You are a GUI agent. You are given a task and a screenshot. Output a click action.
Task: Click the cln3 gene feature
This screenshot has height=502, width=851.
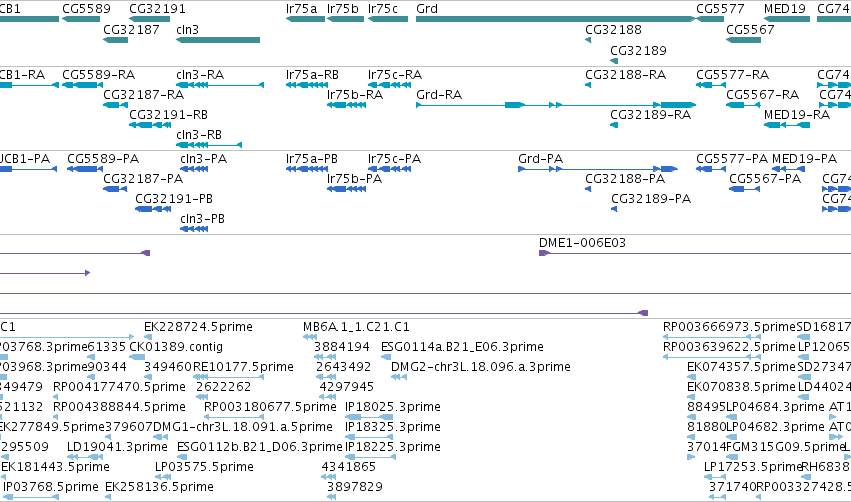218,40
